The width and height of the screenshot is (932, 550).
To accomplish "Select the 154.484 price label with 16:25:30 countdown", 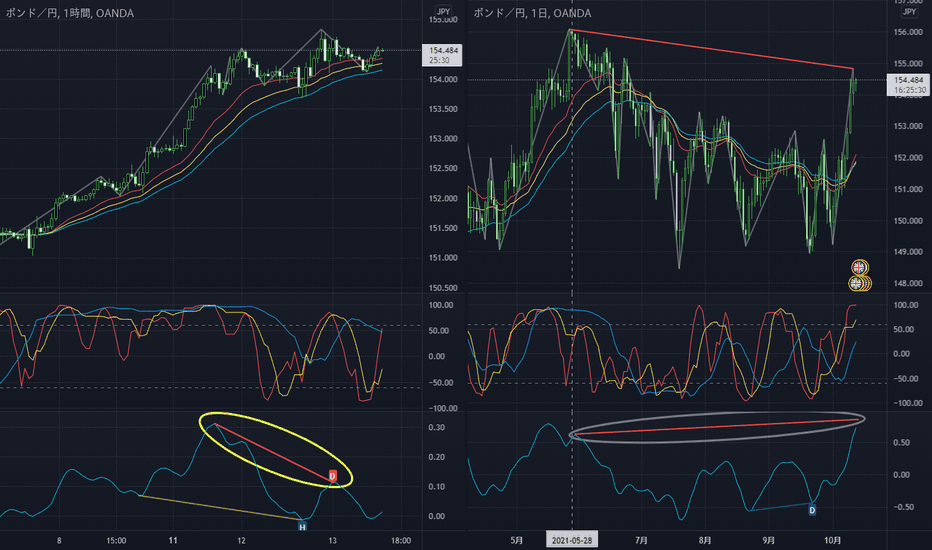I will coord(909,84).
